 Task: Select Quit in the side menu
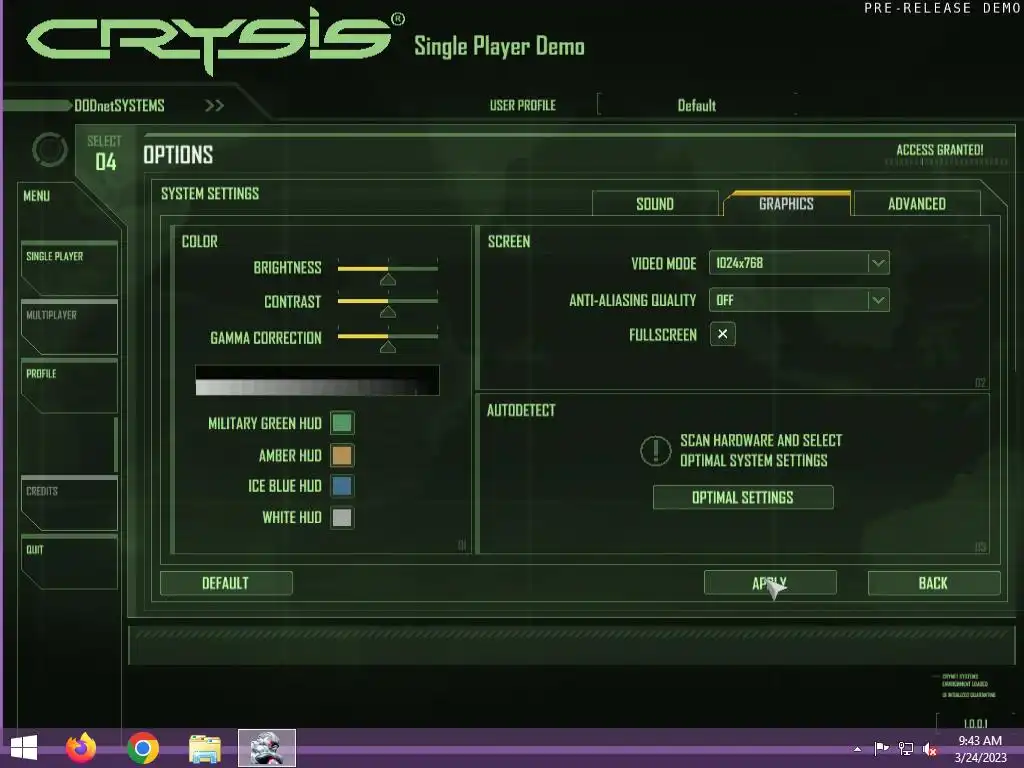point(69,562)
